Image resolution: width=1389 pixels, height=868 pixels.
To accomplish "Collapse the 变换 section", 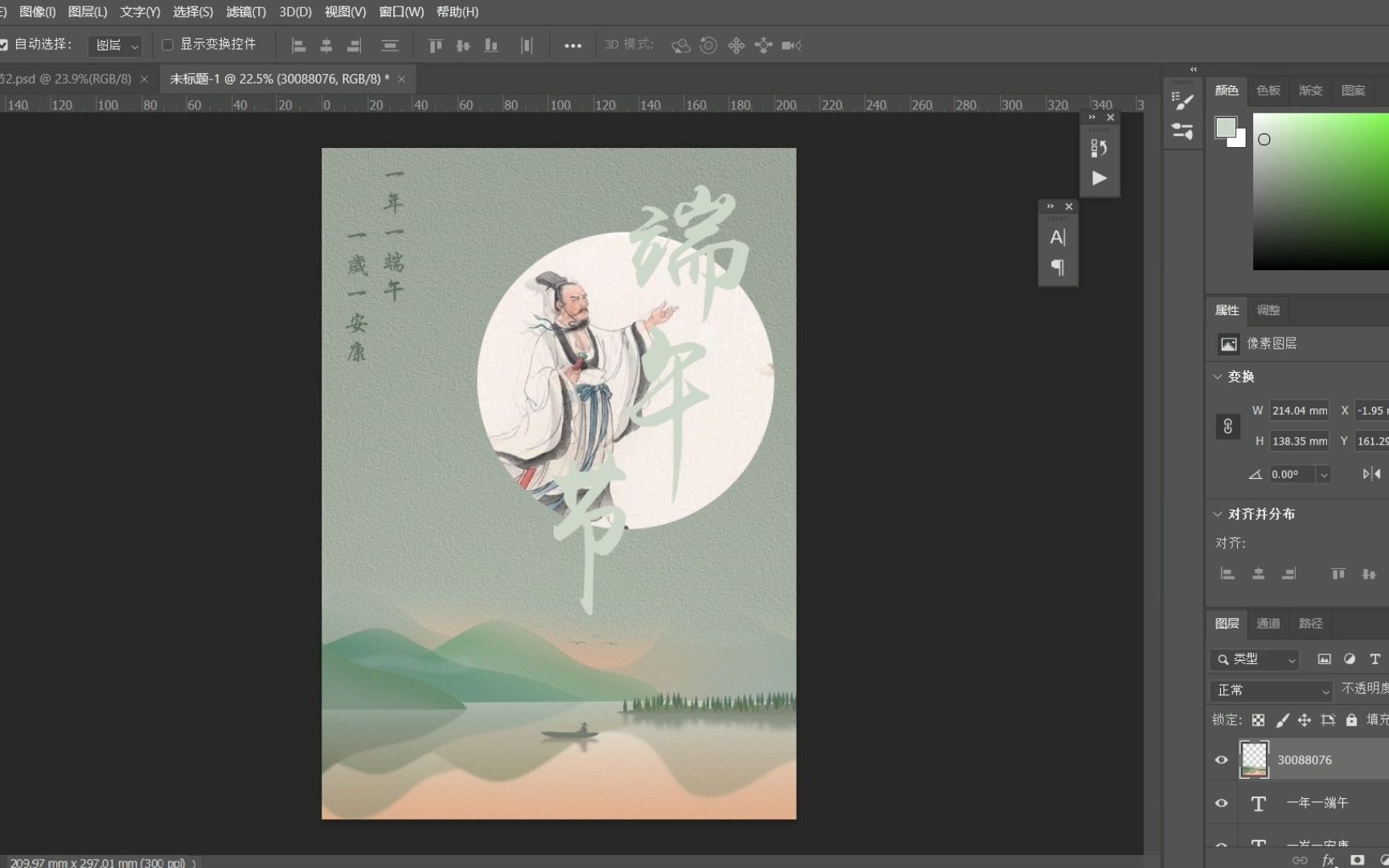I will [1218, 376].
